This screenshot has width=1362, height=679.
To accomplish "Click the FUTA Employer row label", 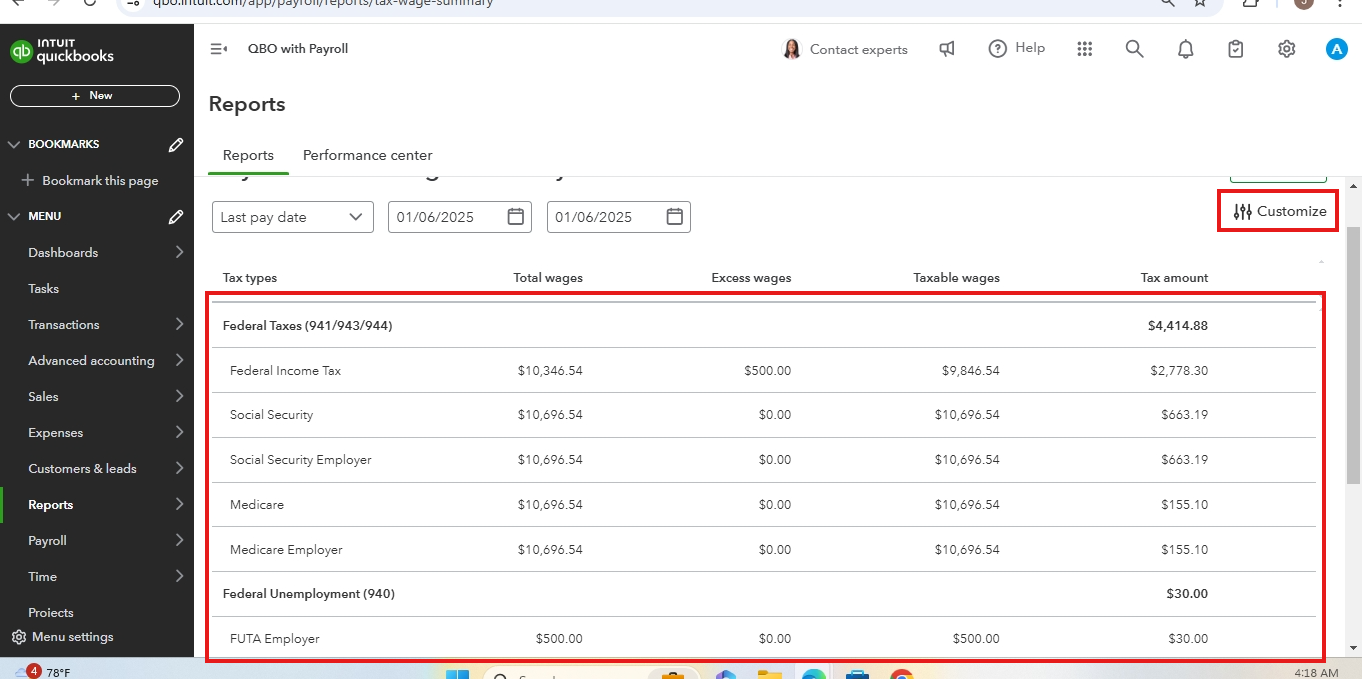I will pos(275,639).
